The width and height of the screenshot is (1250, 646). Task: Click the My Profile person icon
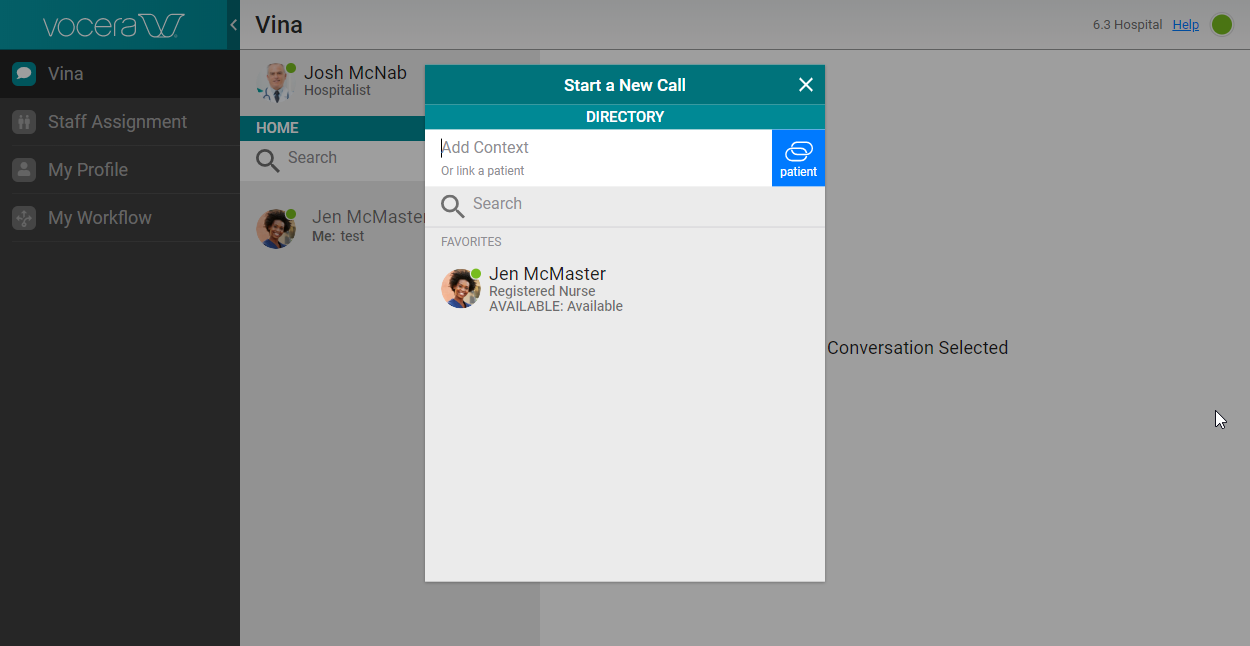click(x=24, y=170)
